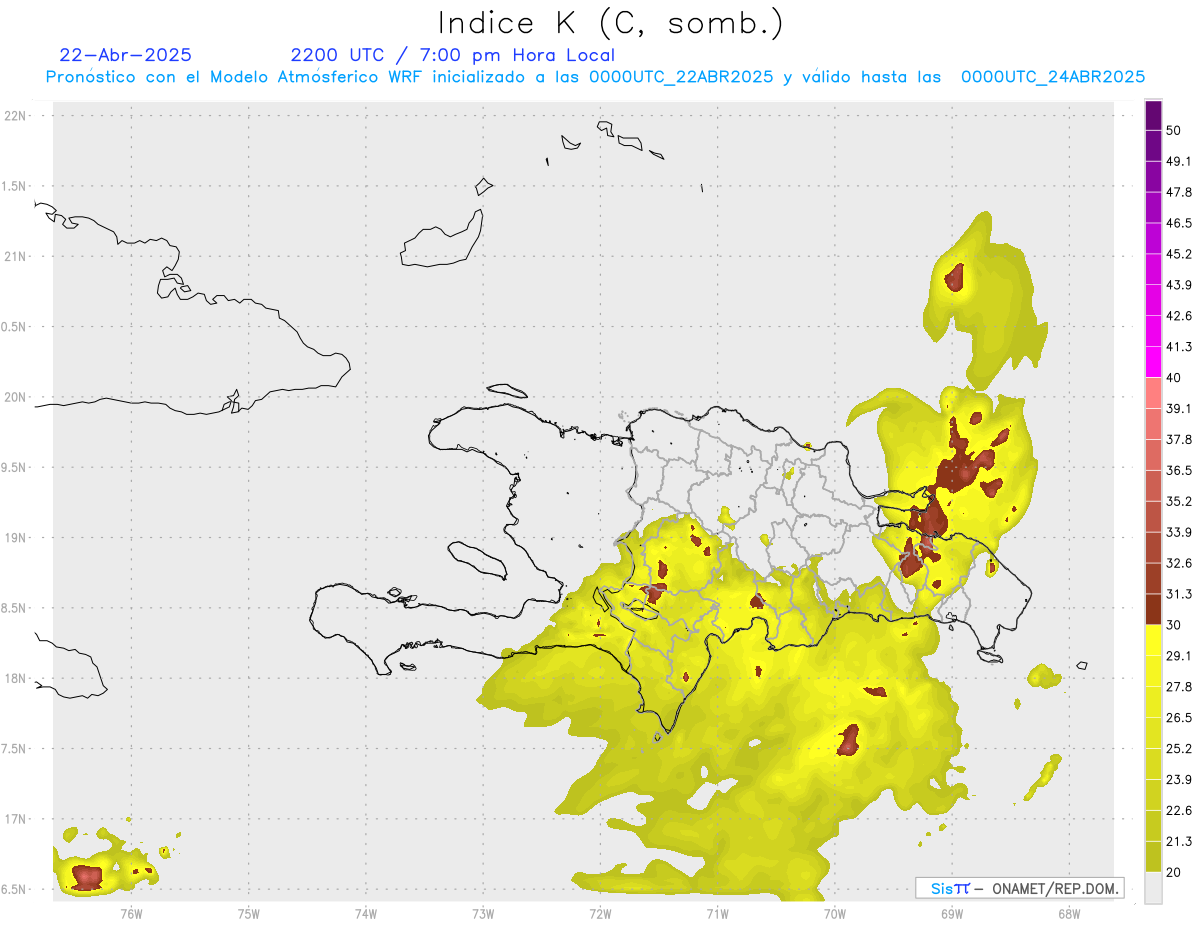
Task: Select the "68W" longitude label
Action: 1068,913
